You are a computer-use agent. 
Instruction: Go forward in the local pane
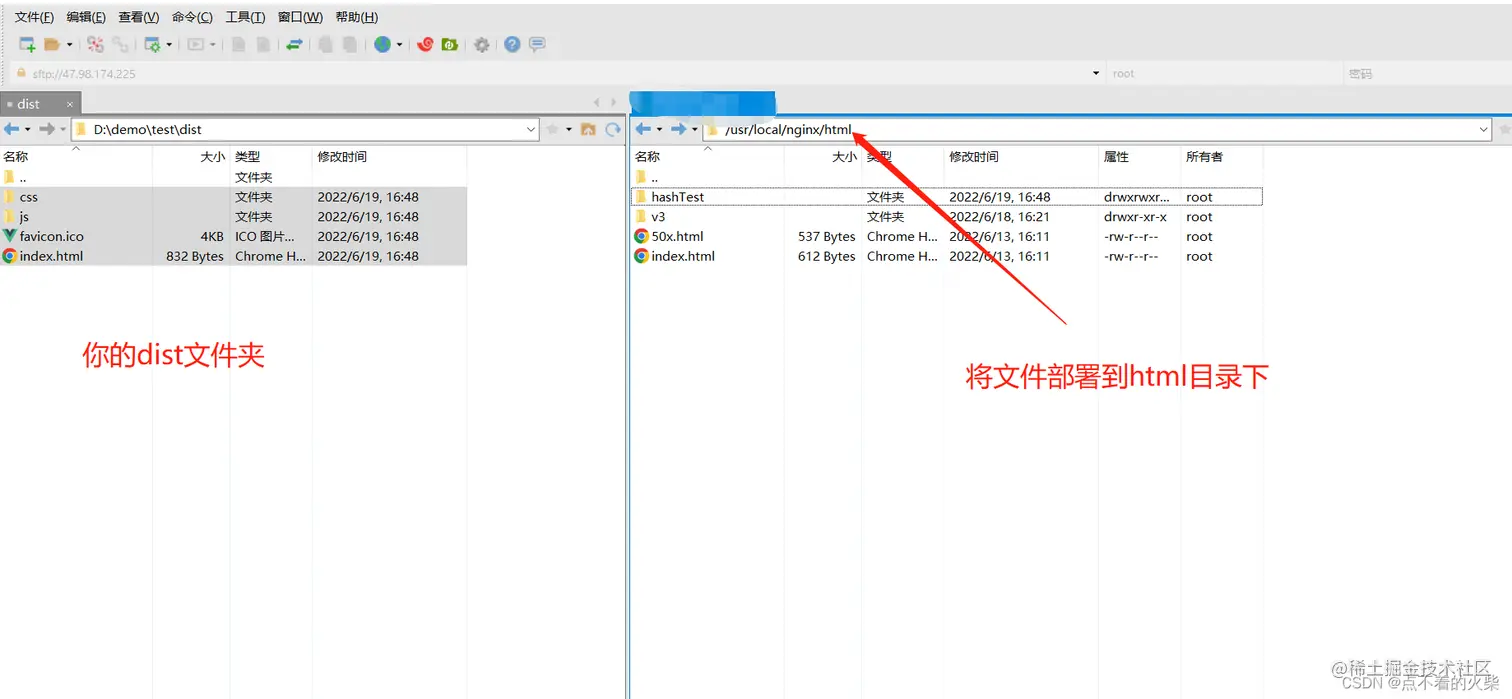pyautogui.click(x=46, y=129)
